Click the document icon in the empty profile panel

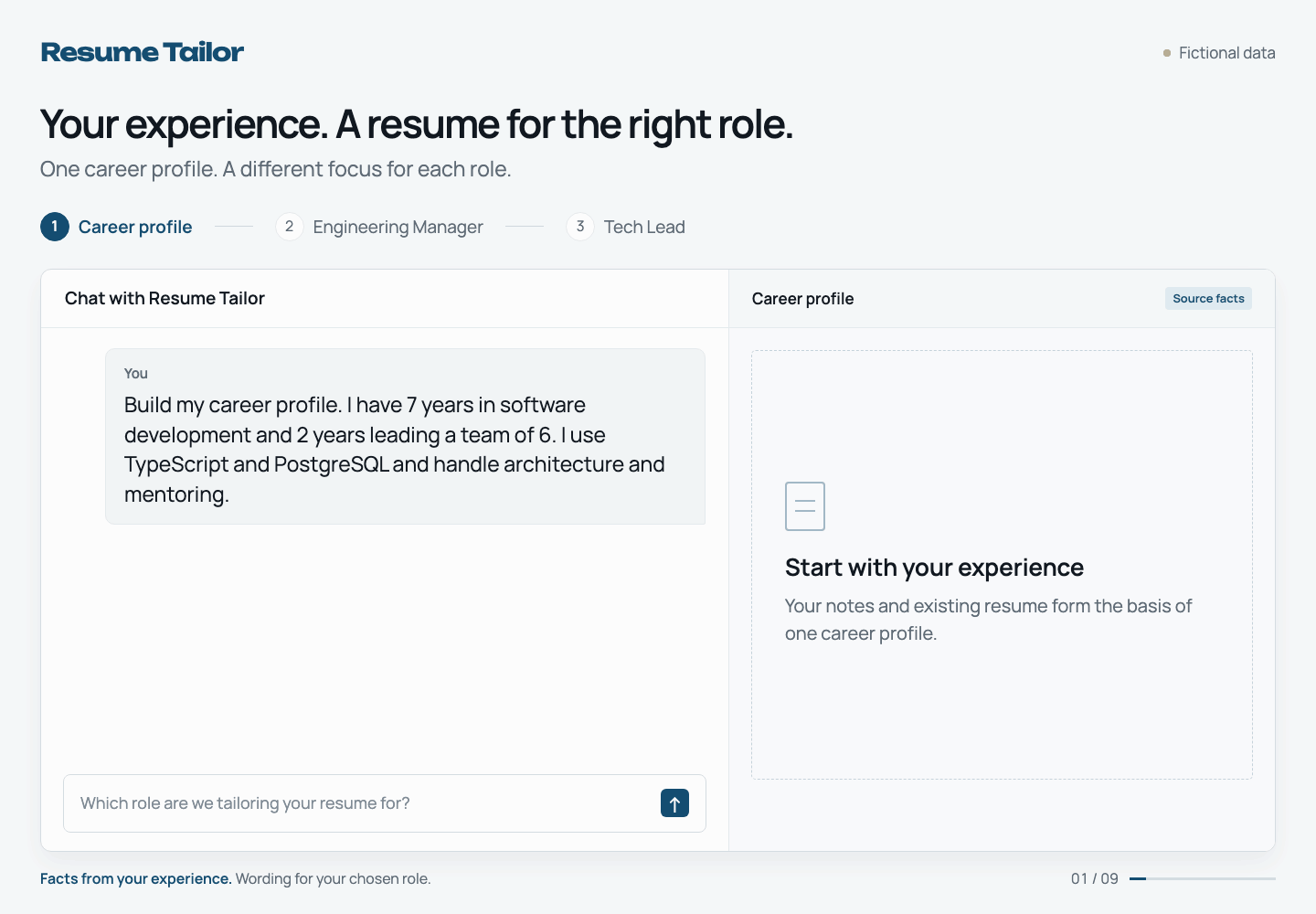pyautogui.click(x=805, y=506)
